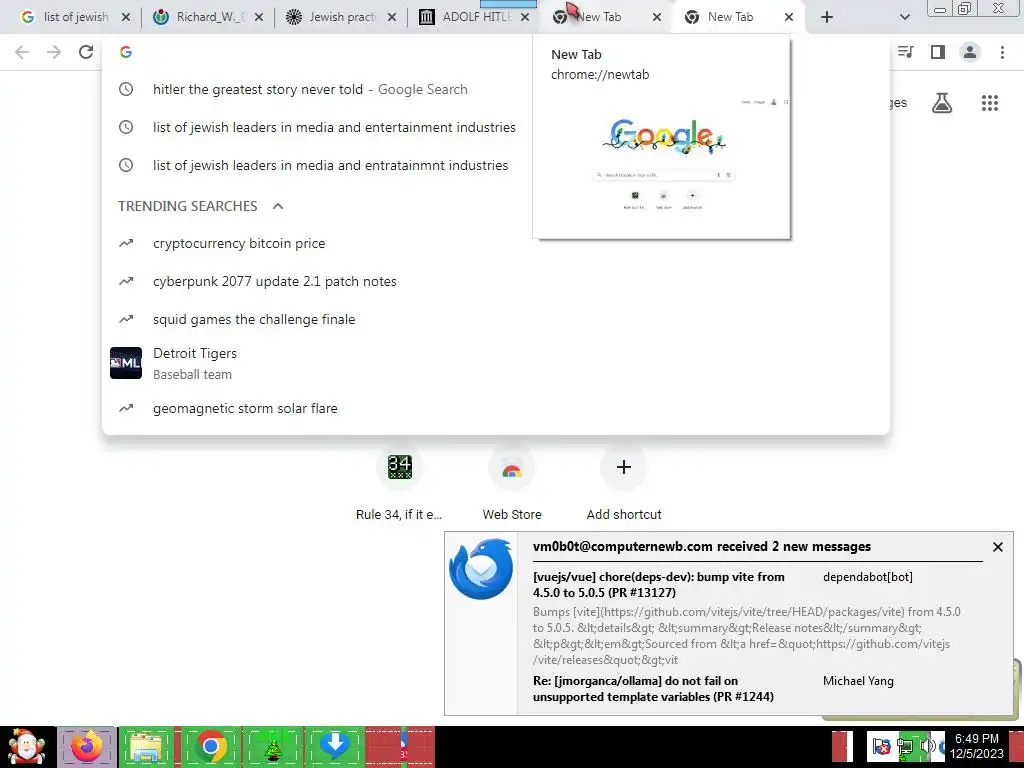Open the Google apps grid

990,103
